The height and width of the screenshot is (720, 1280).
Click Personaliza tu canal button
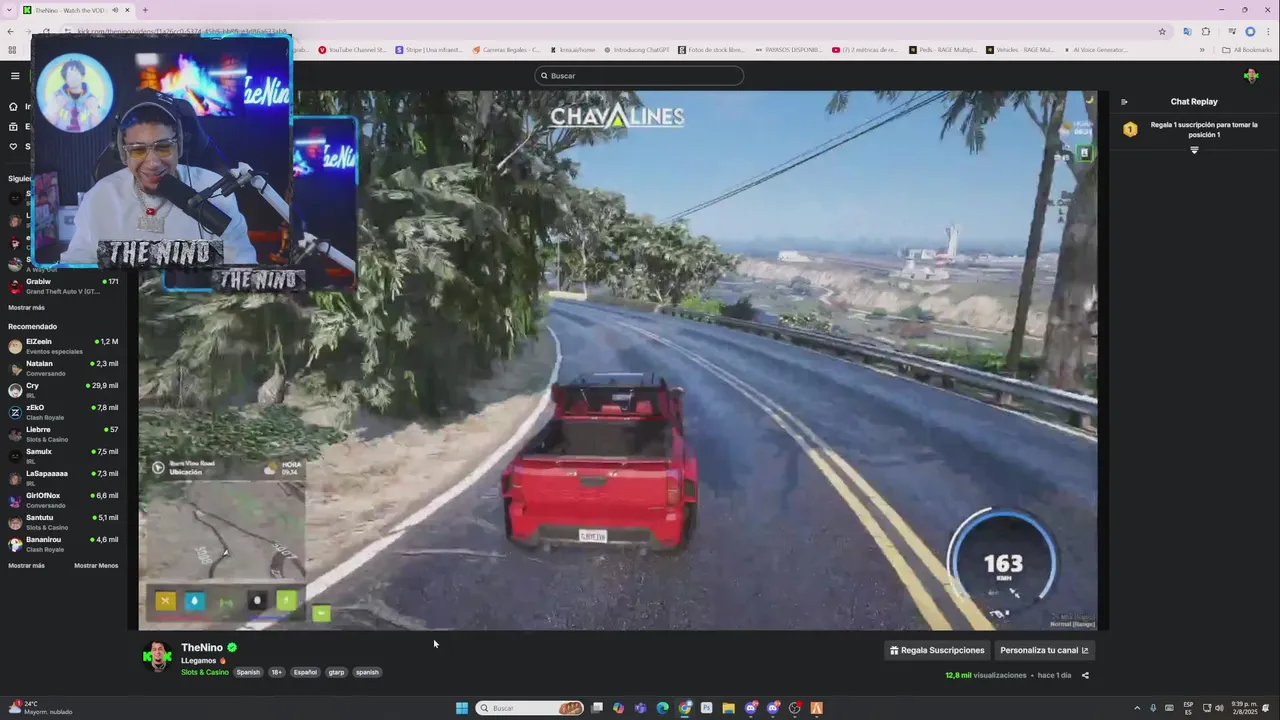click(x=1044, y=650)
